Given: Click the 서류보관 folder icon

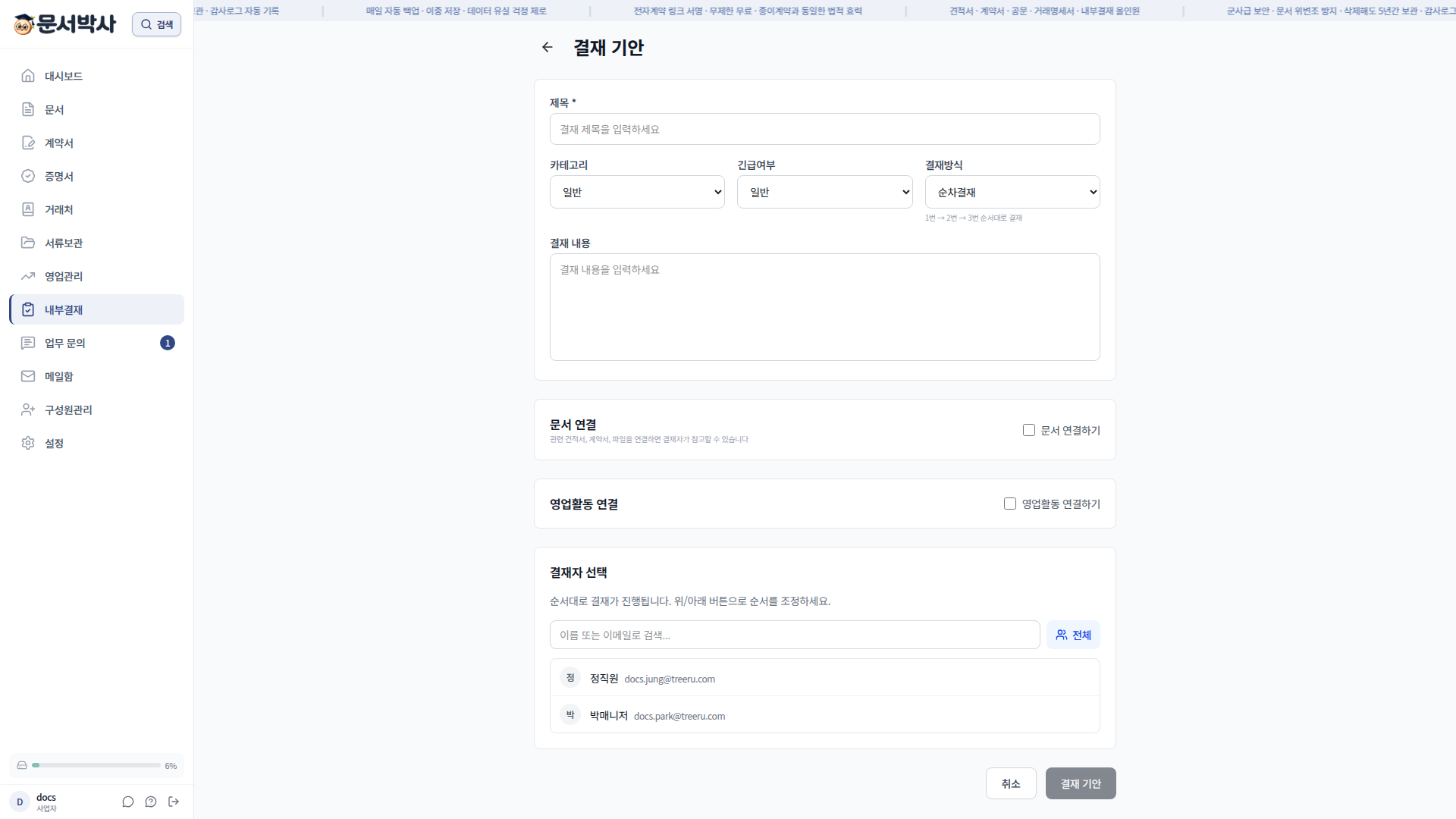Looking at the screenshot, I should tap(28, 243).
